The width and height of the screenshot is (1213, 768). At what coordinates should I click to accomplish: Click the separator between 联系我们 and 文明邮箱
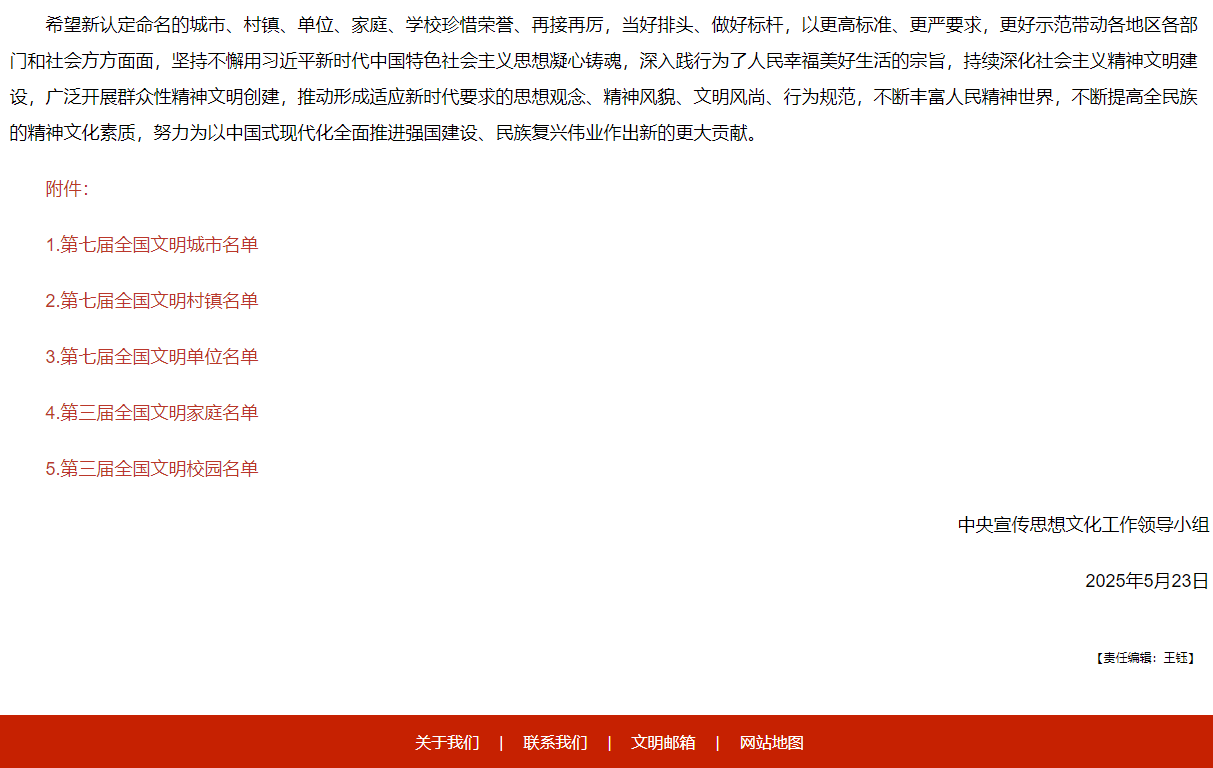[x=609, y=742]
